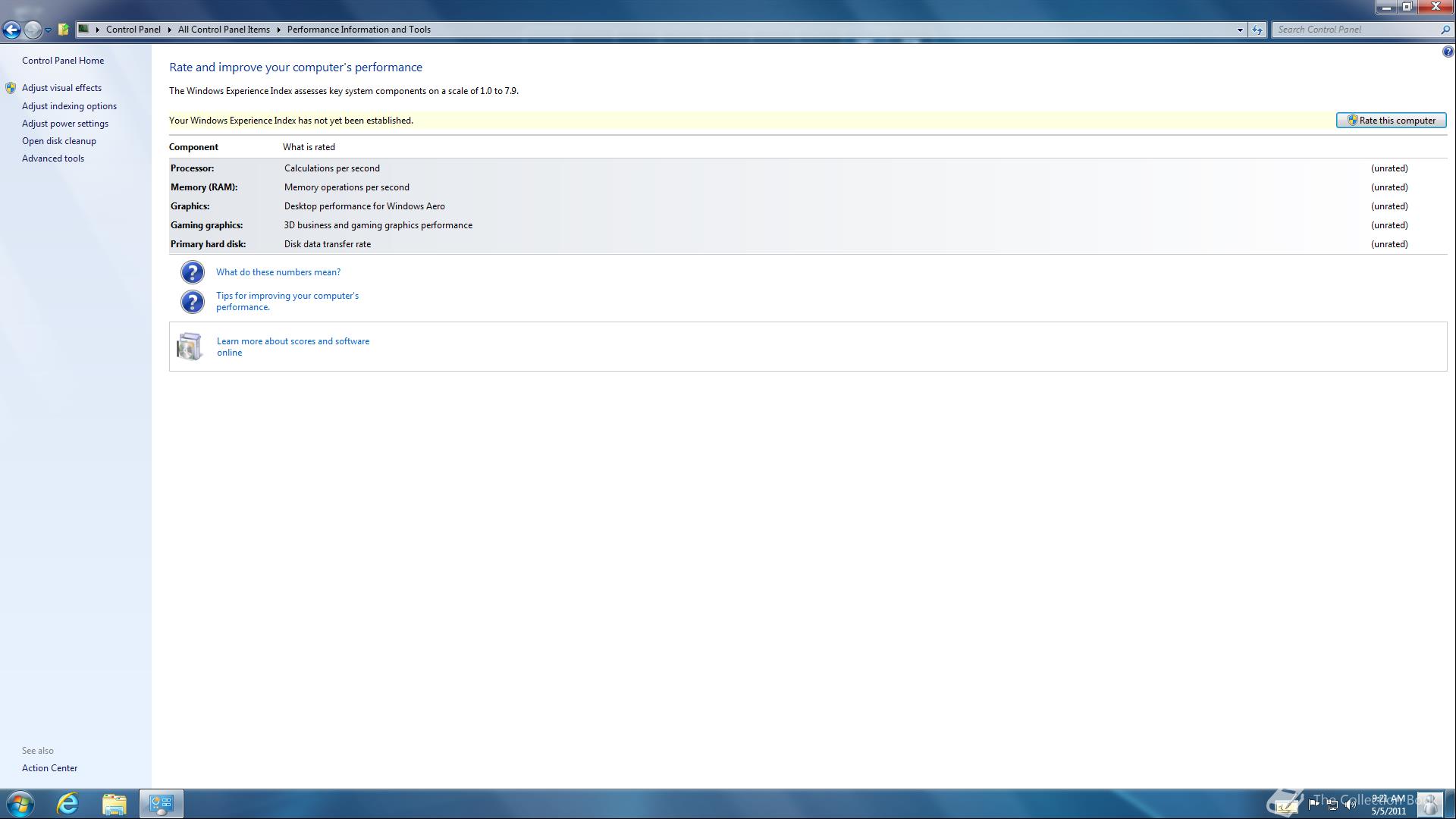Viewport: 1456px width, 819px height.
Task: Expand the arrow after Control Panel breadcrumb
Action: click(x=169, y=30)
